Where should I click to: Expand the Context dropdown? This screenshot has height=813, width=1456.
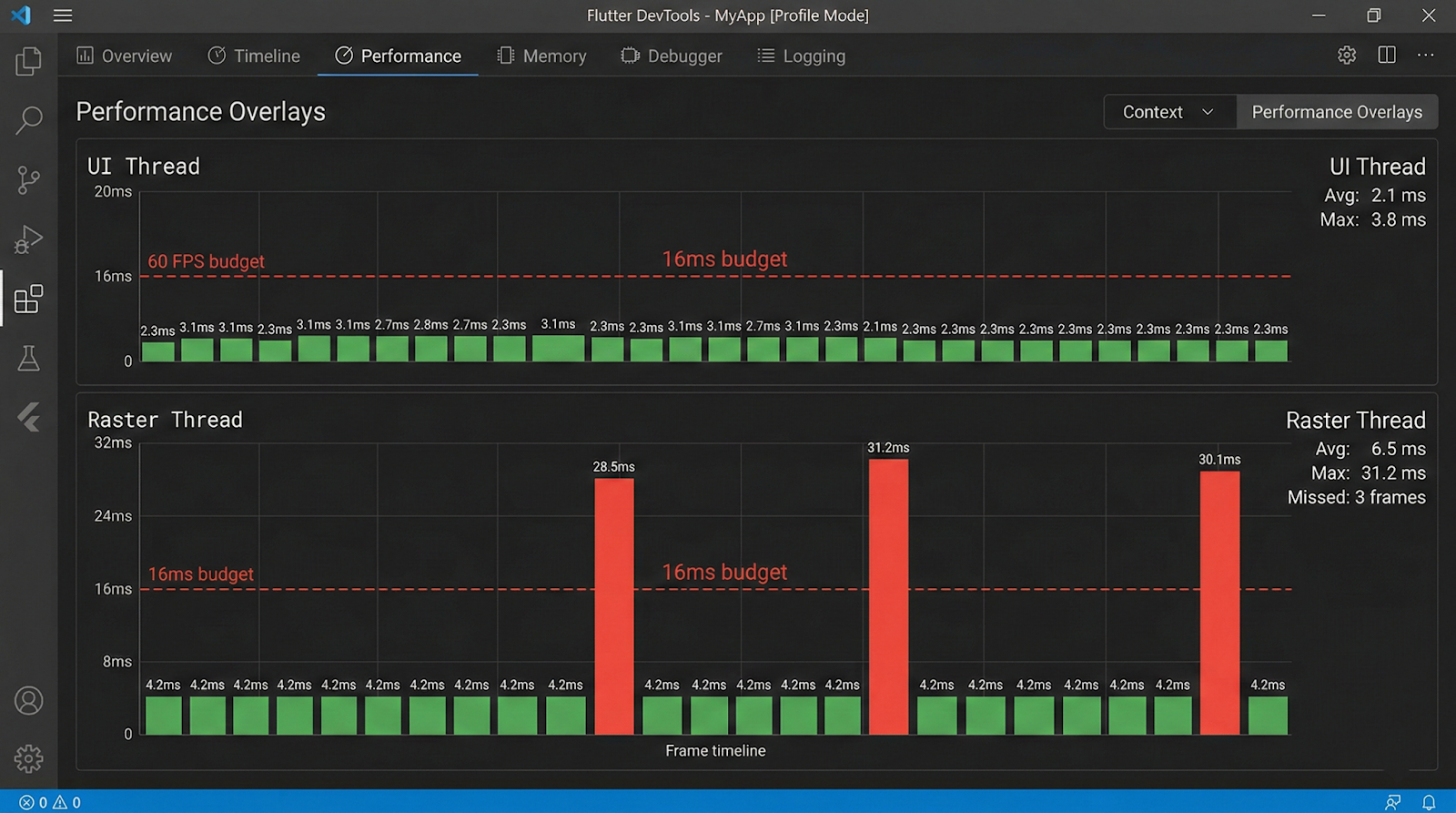[x=1169, y=112]
